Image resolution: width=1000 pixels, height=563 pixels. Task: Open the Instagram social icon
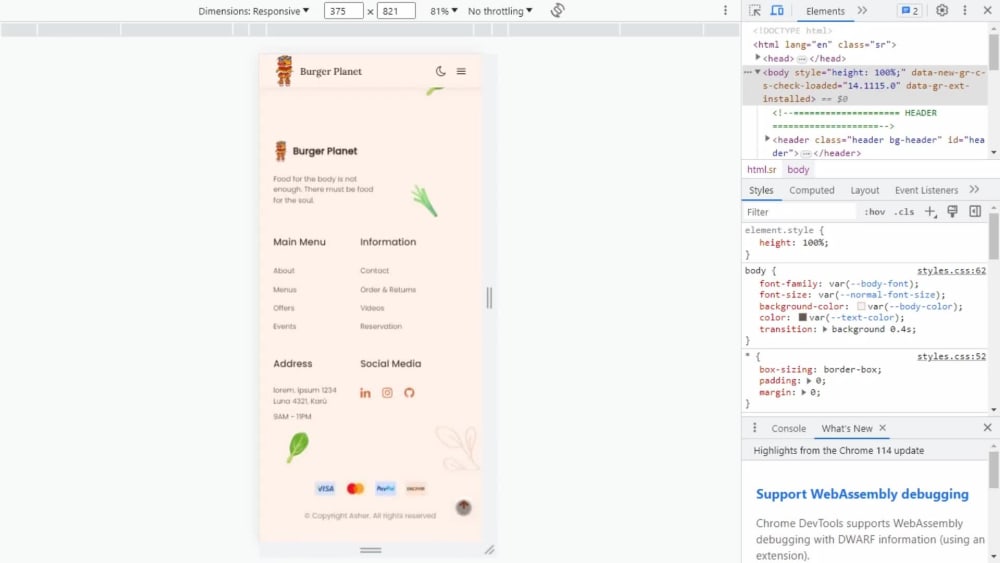387,393
